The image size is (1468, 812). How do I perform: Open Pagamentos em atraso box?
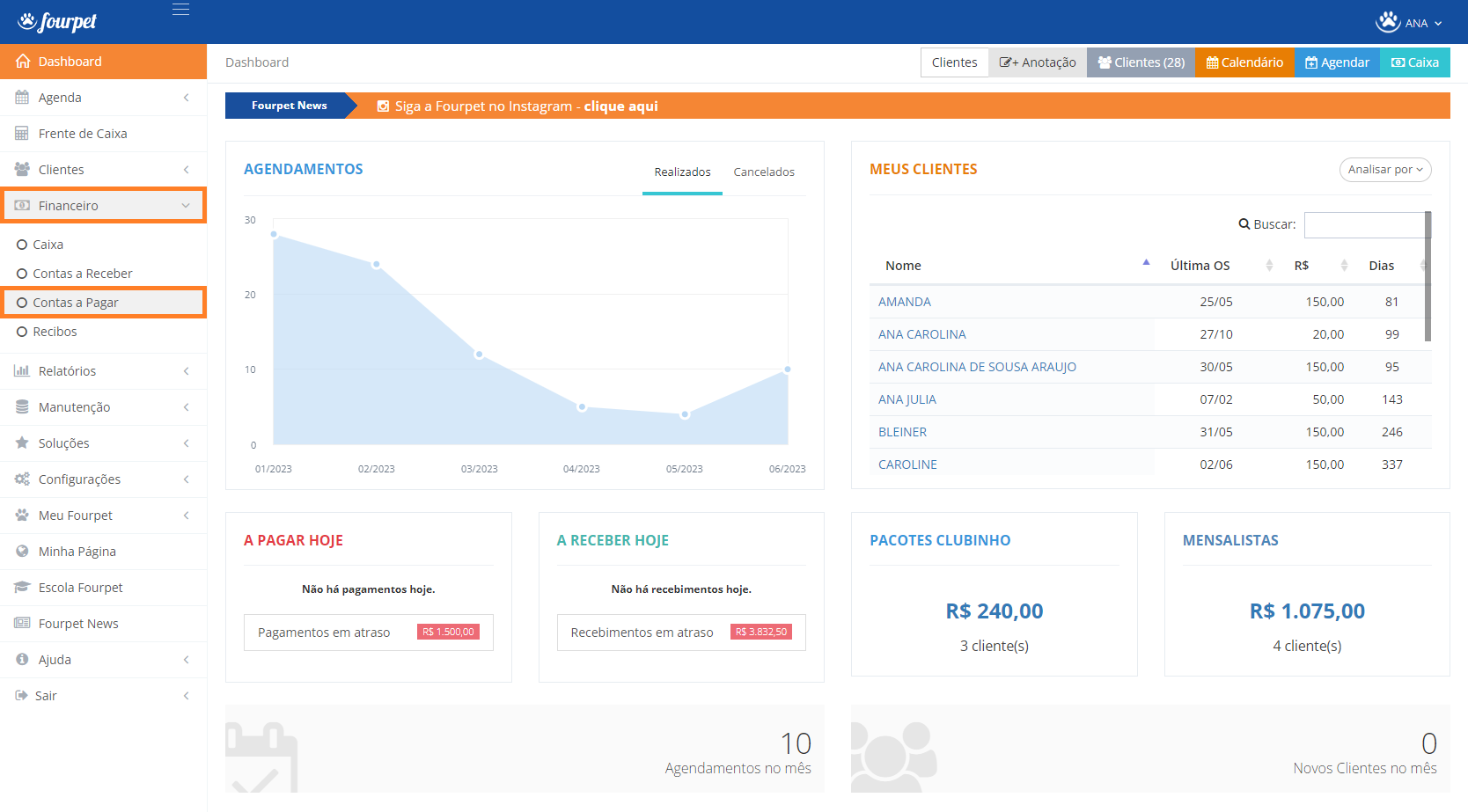[369, 633]
